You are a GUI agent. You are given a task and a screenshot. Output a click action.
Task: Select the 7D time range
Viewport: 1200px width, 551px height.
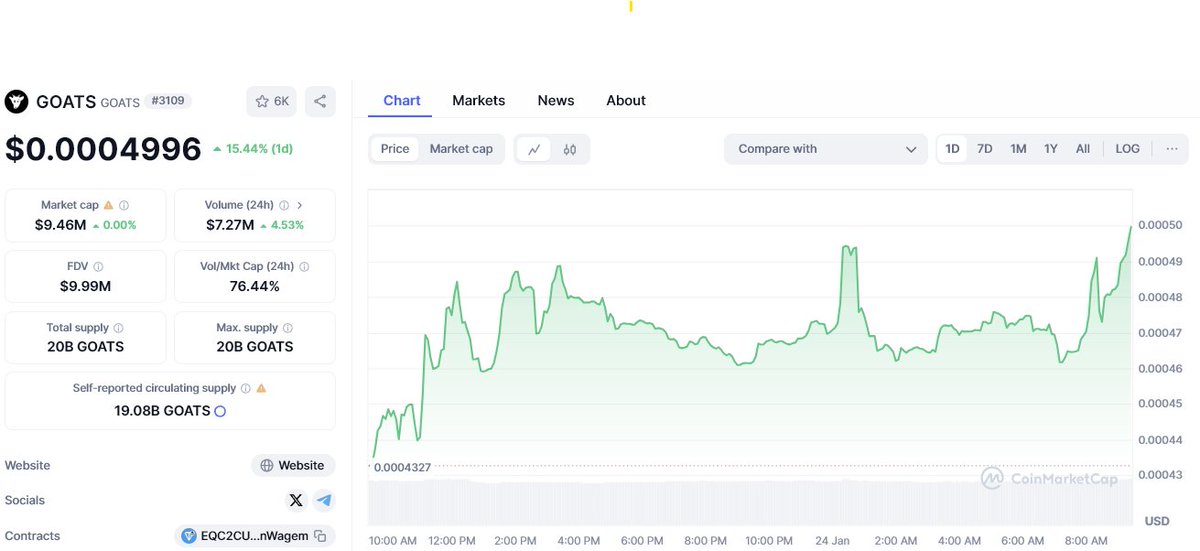985,149
